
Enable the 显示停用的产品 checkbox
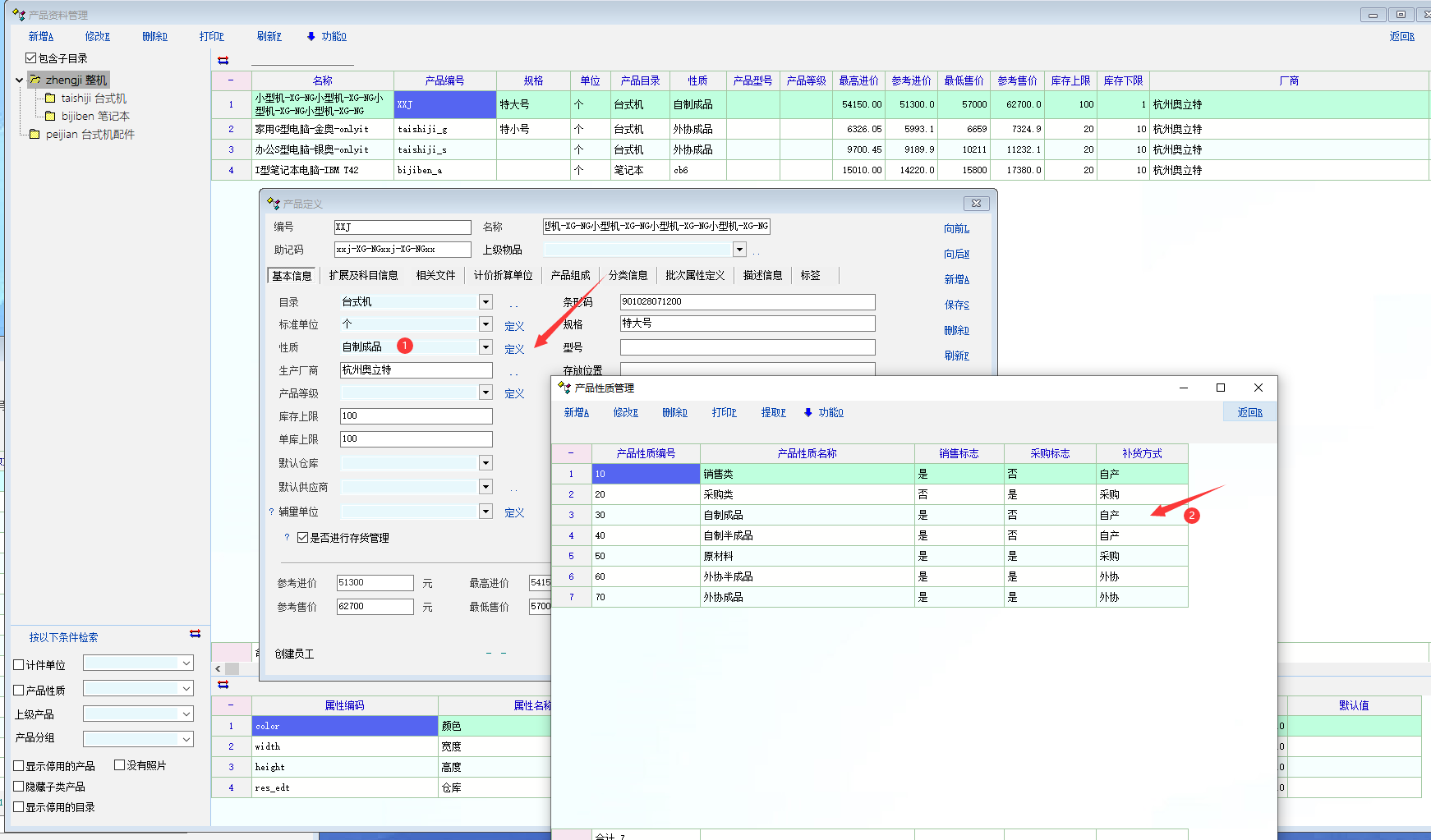[19, 766]
